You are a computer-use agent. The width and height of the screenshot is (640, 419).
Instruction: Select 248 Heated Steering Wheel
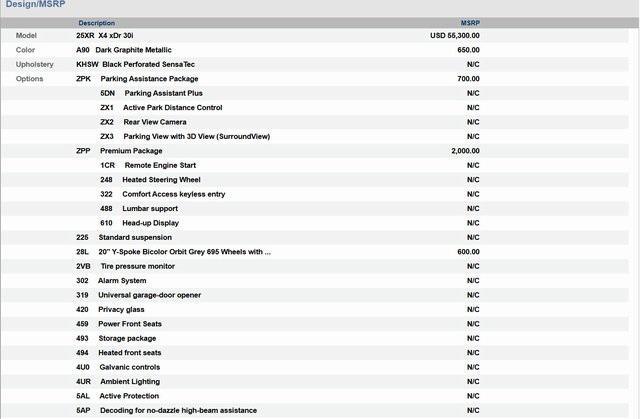150,180
